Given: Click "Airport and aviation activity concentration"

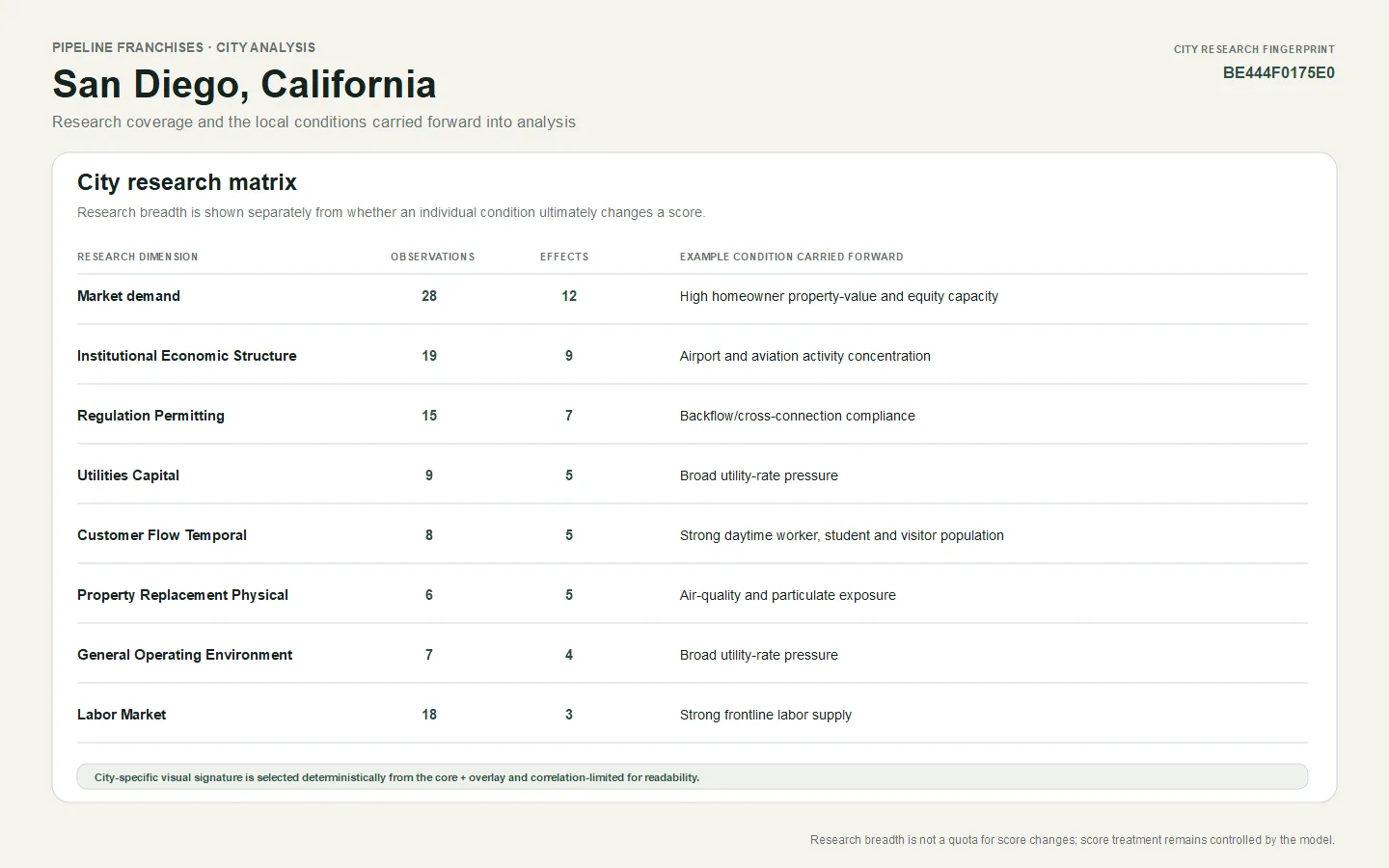Looking at the screenshot, I should click(x=805, y=356).
